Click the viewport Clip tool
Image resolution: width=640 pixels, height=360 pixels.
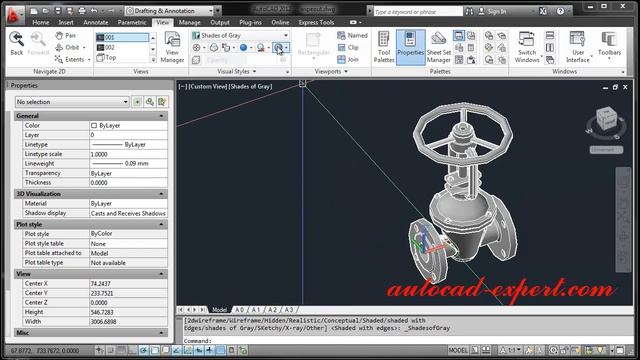pyautogui.click(x=348, y=47)
